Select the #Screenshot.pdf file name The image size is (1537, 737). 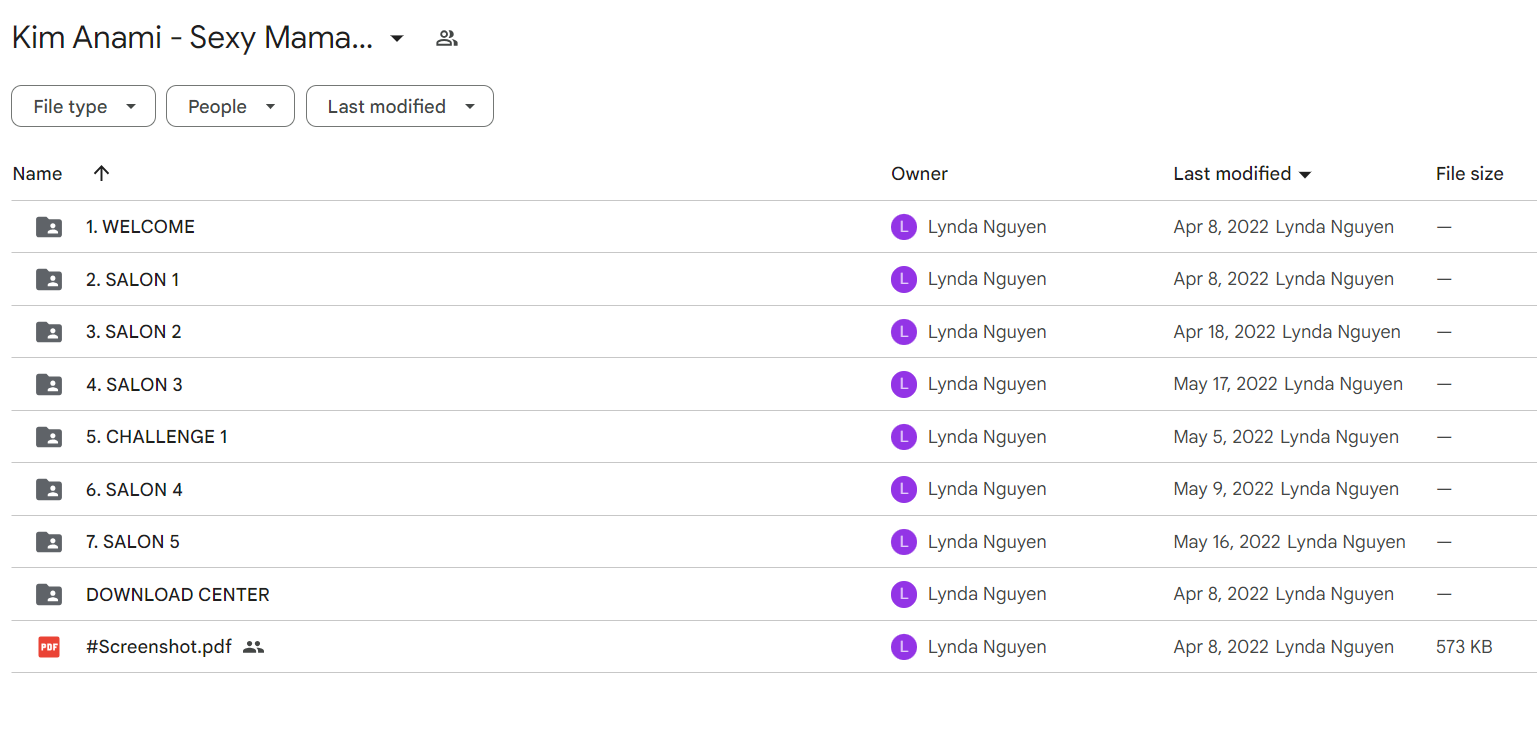159,647
